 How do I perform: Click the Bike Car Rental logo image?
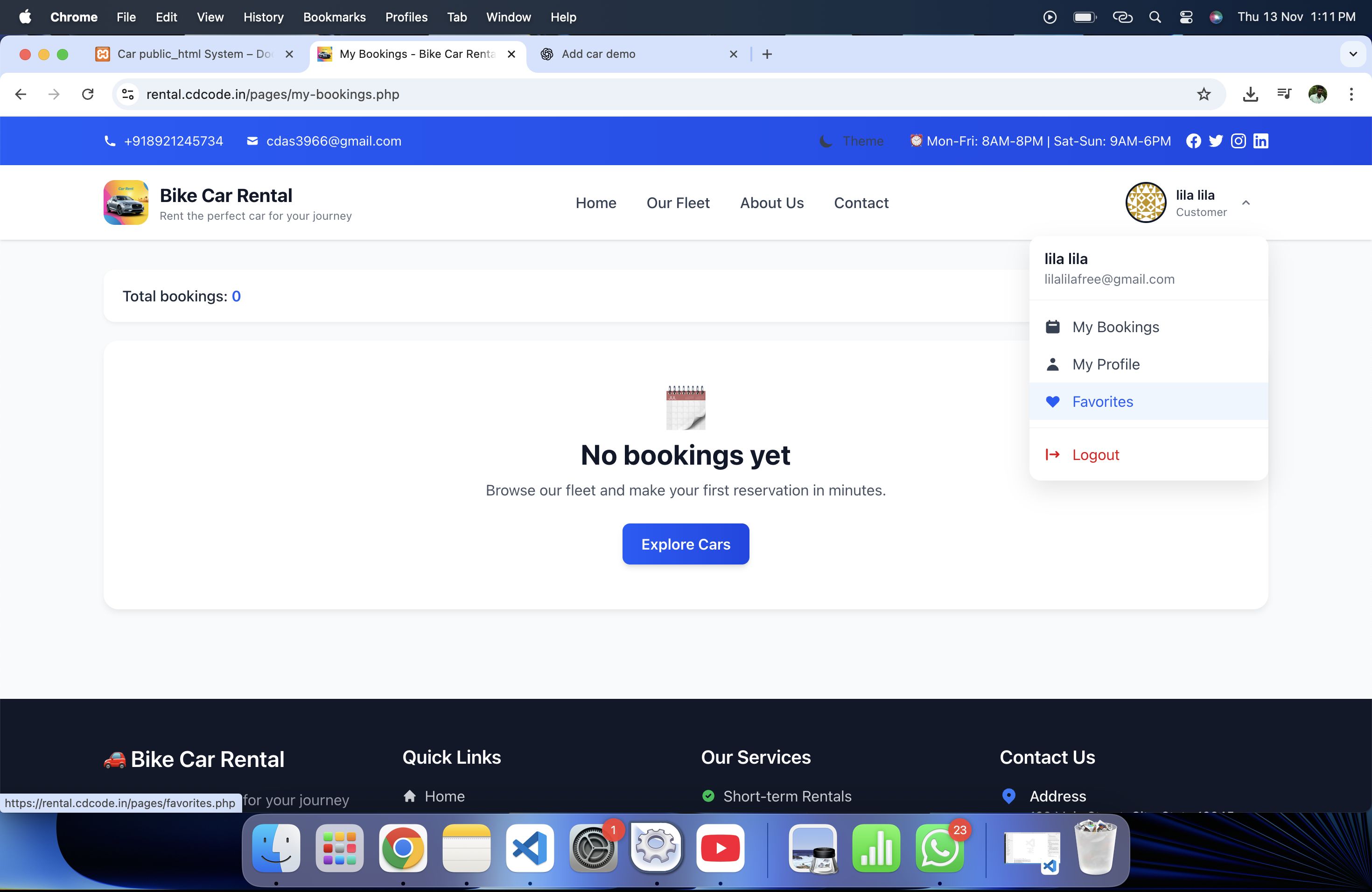coord(126,202)
